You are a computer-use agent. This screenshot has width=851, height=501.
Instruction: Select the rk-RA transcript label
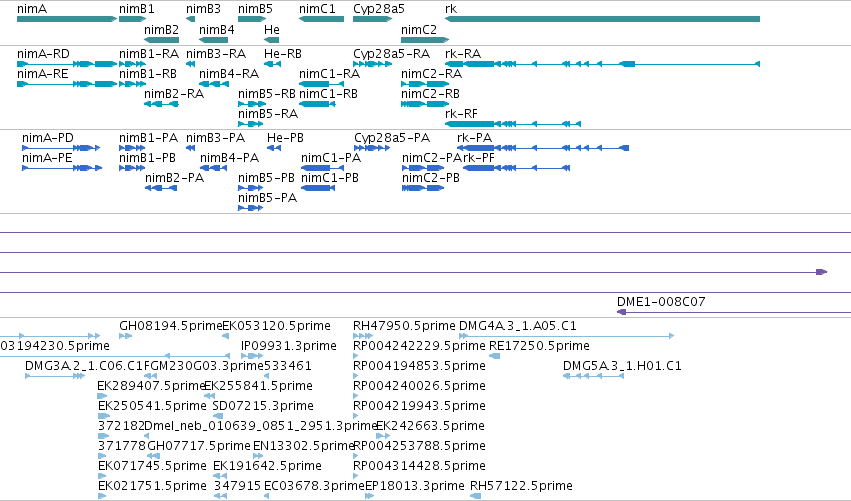(463, 54)
